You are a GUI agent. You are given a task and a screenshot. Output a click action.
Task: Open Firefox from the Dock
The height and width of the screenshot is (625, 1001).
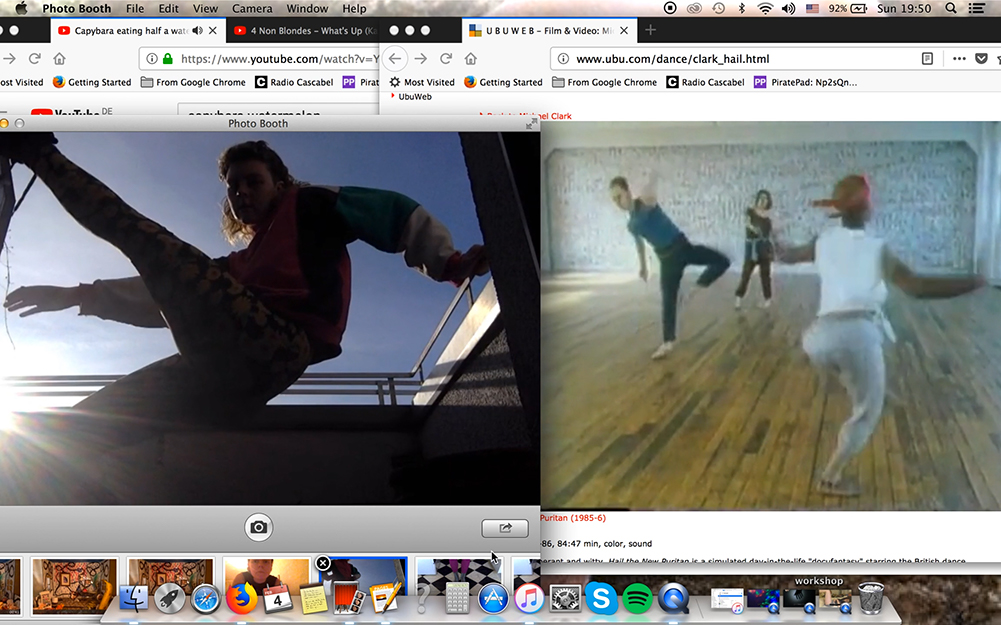tap(241, 599)
